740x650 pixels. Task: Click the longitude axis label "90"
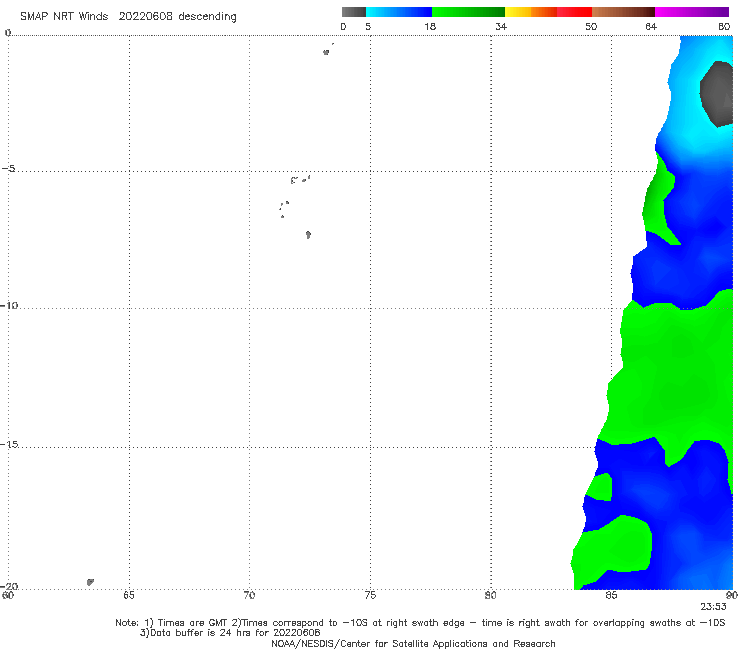(x=732, y=595)
